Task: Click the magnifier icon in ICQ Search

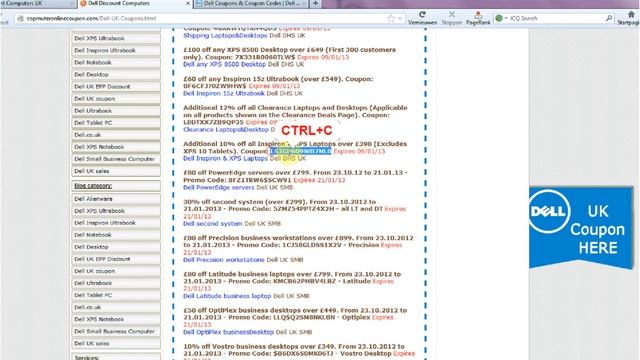Action: pos(609,18)
